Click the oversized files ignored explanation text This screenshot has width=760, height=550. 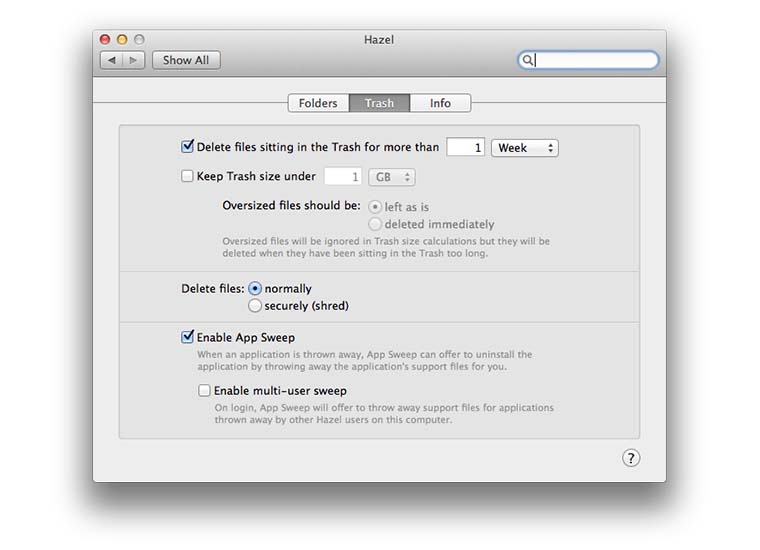tap(386, 247)
